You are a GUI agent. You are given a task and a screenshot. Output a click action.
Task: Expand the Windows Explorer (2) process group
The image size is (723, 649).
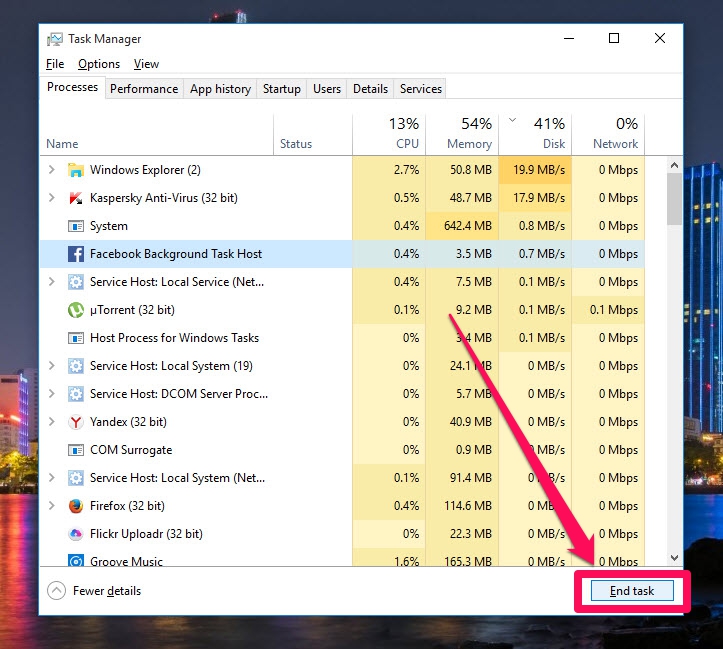click(x=52, y=170)
